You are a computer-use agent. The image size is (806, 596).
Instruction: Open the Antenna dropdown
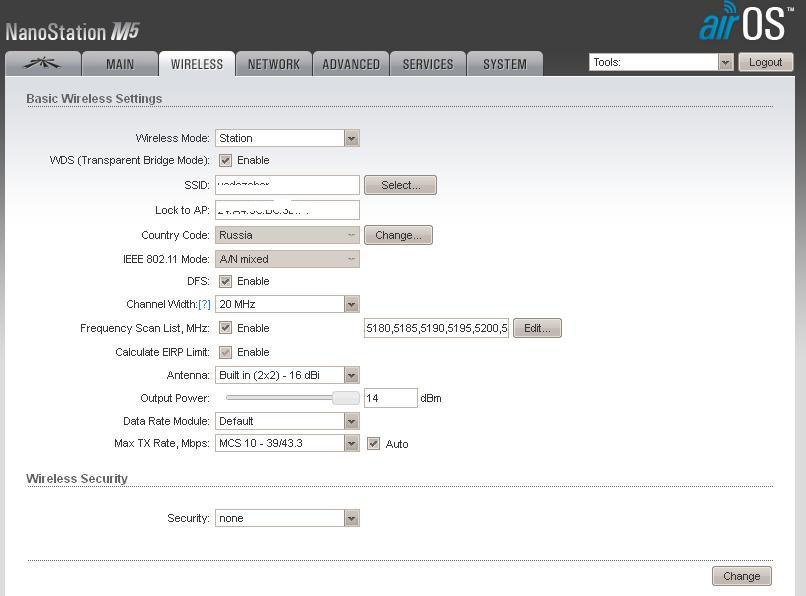coord(287,375)
